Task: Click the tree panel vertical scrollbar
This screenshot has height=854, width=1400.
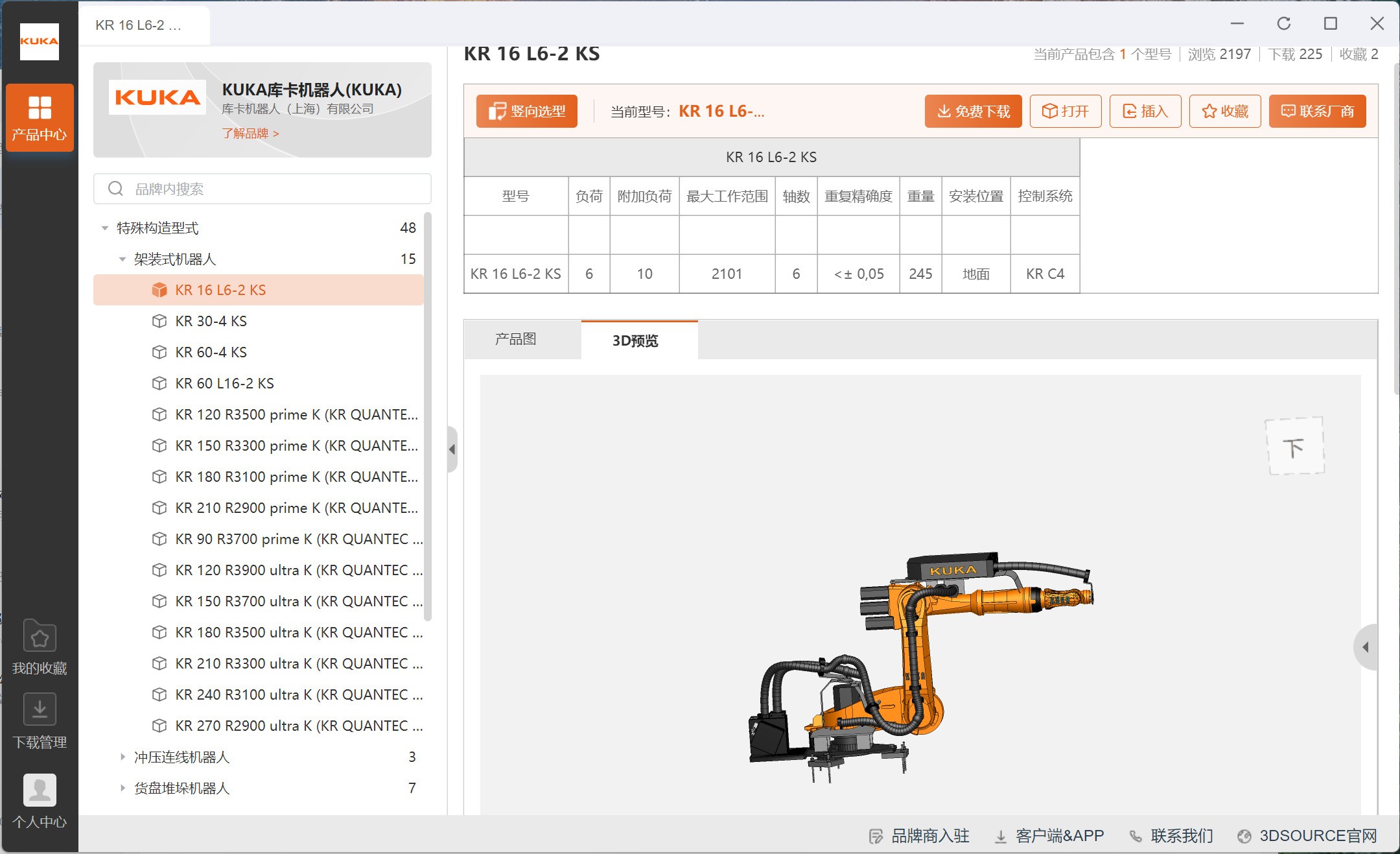Action: click(x=428, y=416)
